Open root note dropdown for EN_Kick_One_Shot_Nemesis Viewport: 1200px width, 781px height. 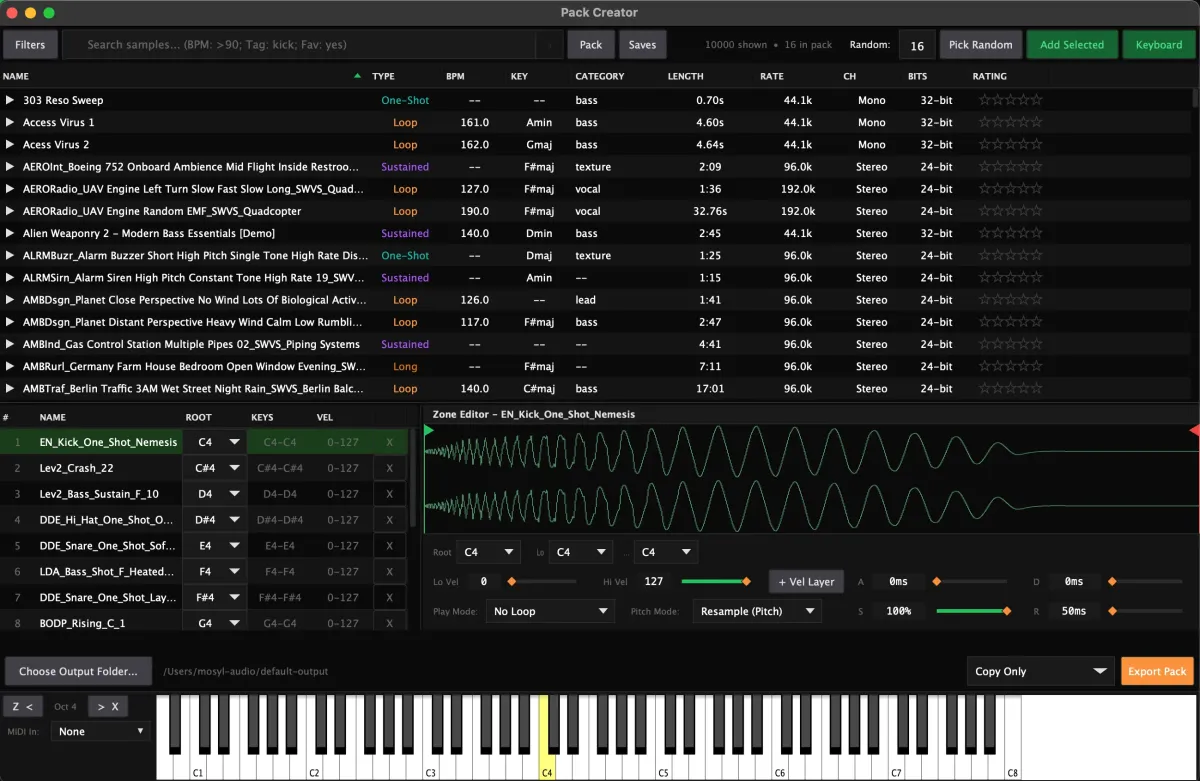pyautogui.click(x=215, y=442)
